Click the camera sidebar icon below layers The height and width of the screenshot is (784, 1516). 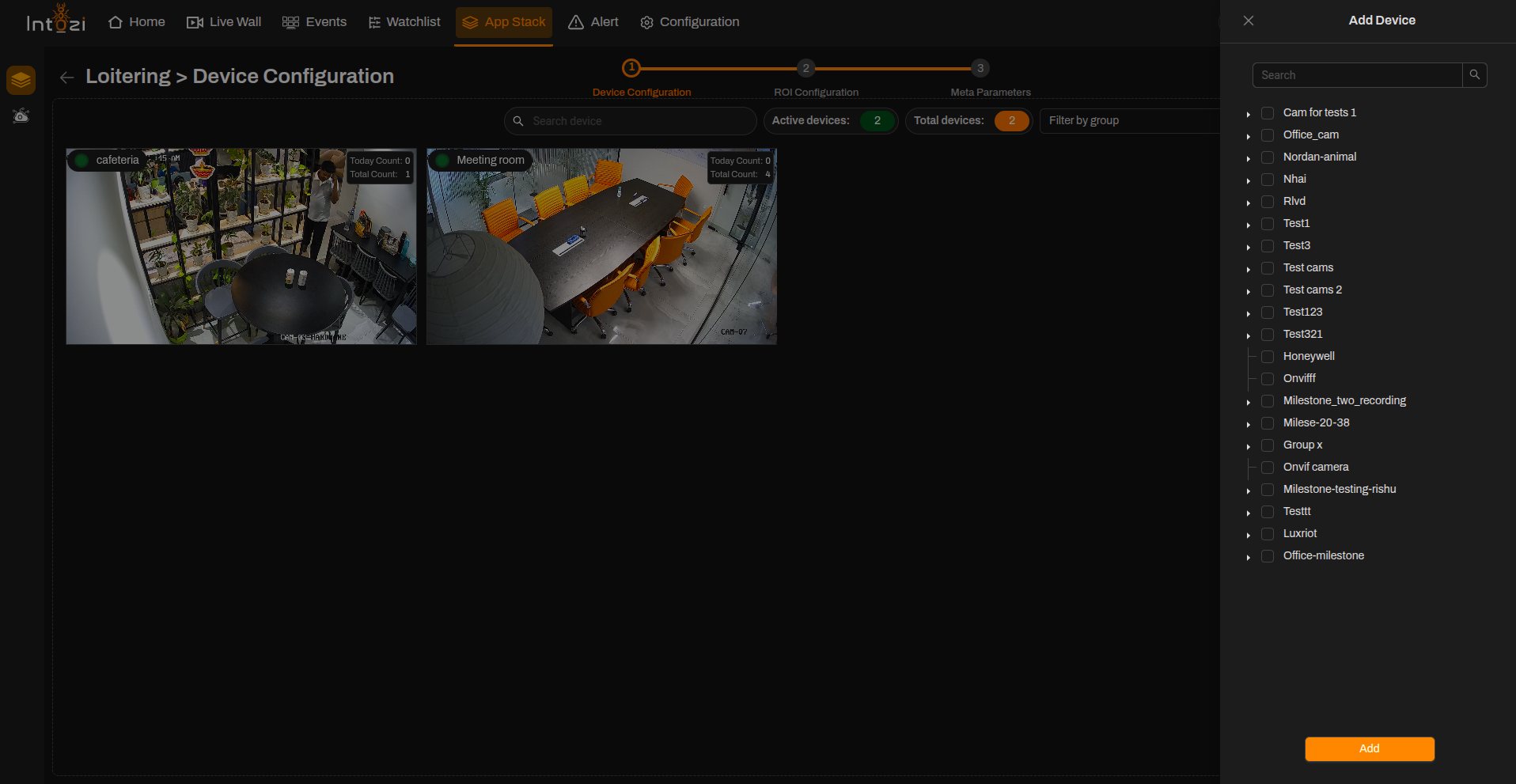21,116
